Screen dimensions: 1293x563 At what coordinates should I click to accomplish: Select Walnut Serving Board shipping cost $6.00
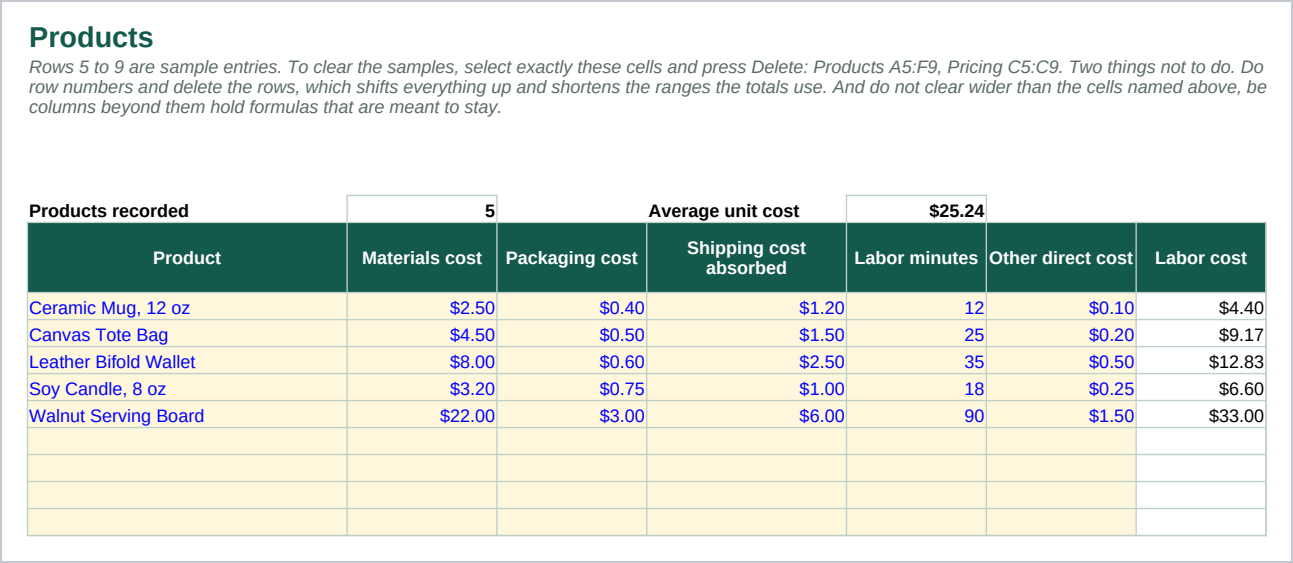pos(746,415)
